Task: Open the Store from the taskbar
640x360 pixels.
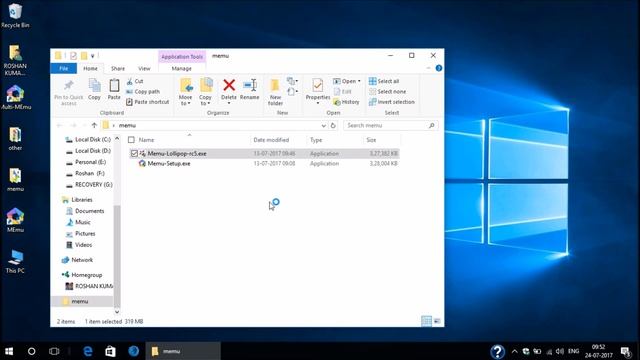Action: coord(110,351)
